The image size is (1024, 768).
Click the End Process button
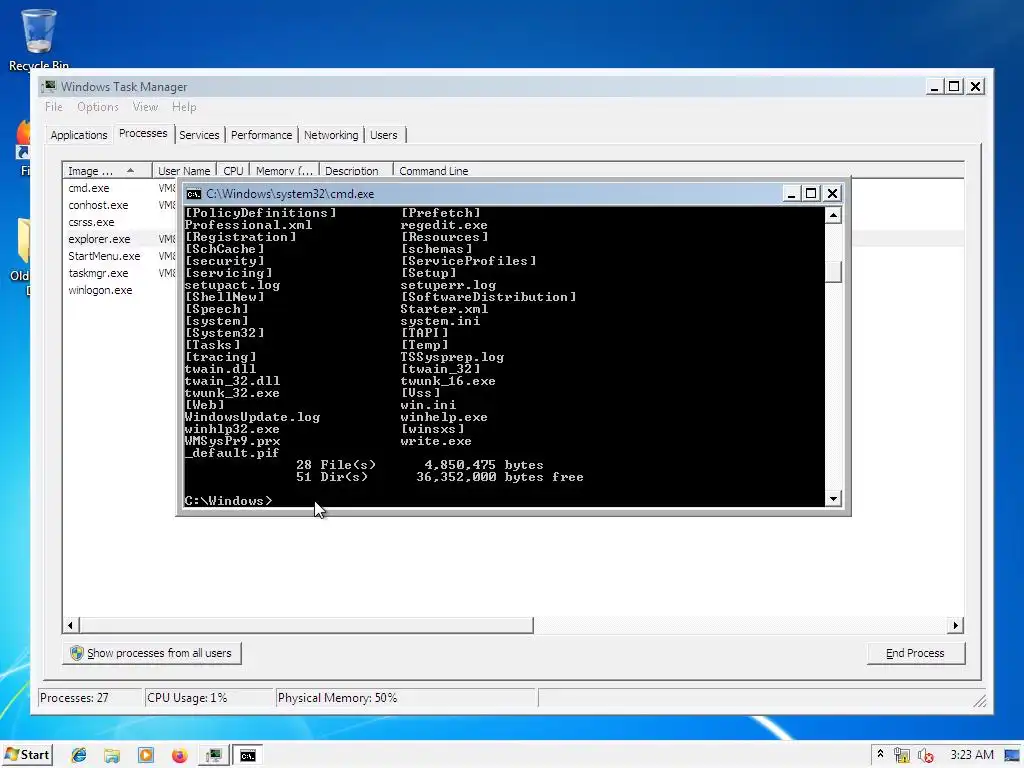click(x=916, y=653)
